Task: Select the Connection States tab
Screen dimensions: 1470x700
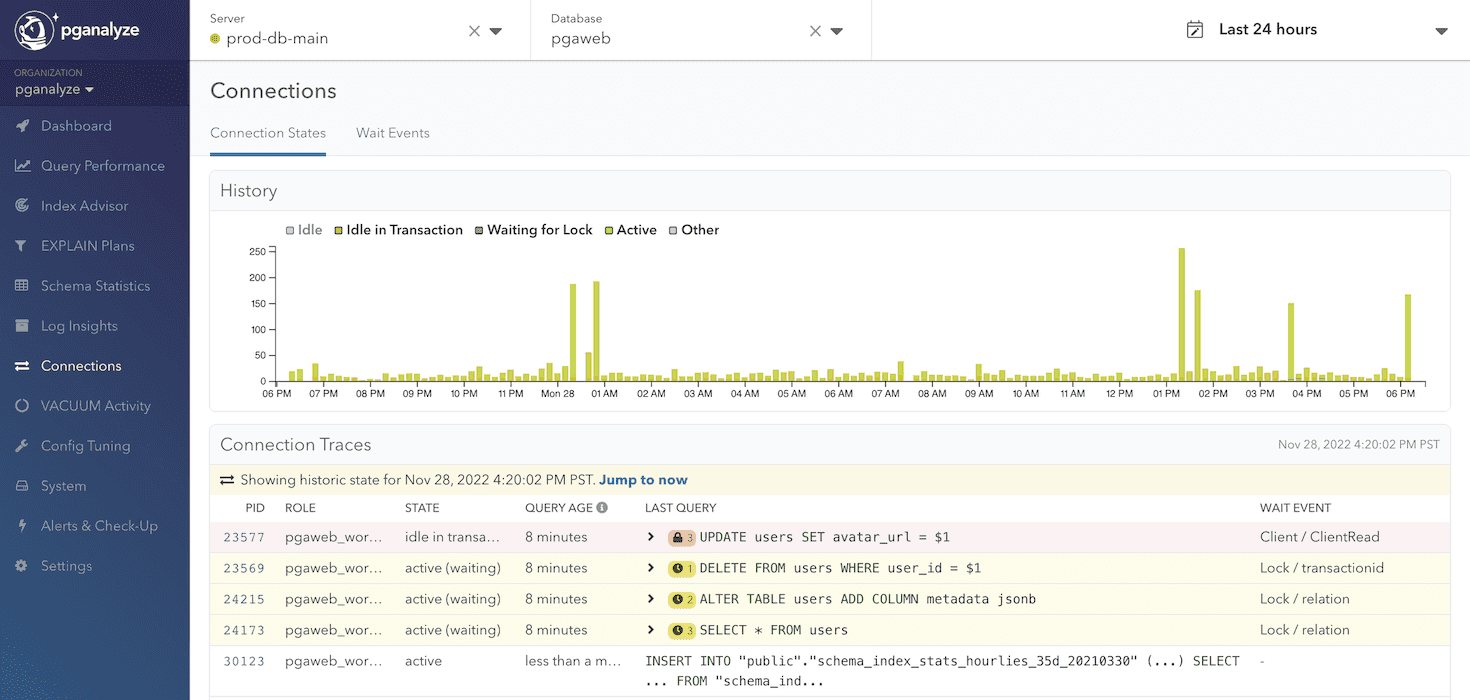Action: click(267, 133)
